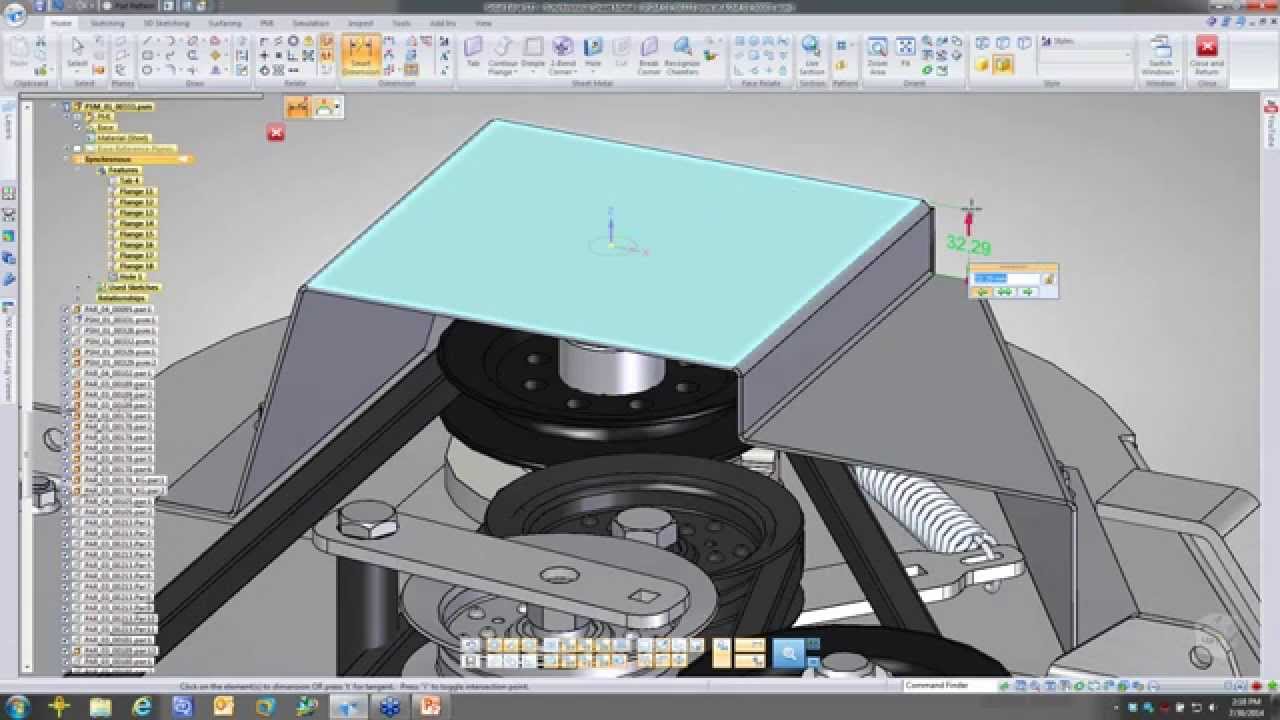
Task: Open the PMI ribbon tab
Action: (x=267, y=22)
